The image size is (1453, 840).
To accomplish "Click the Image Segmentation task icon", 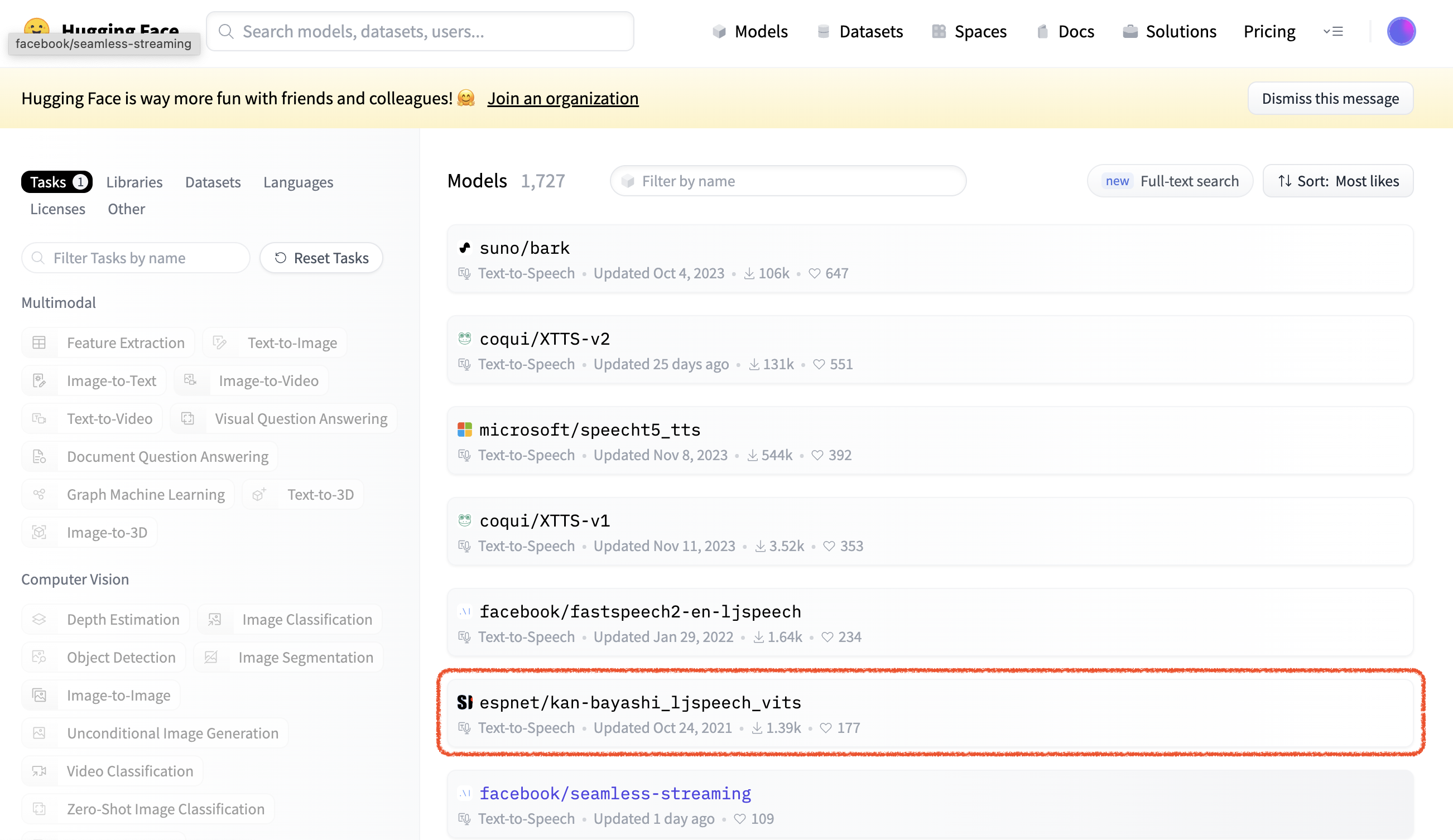I will coord(211,657).
